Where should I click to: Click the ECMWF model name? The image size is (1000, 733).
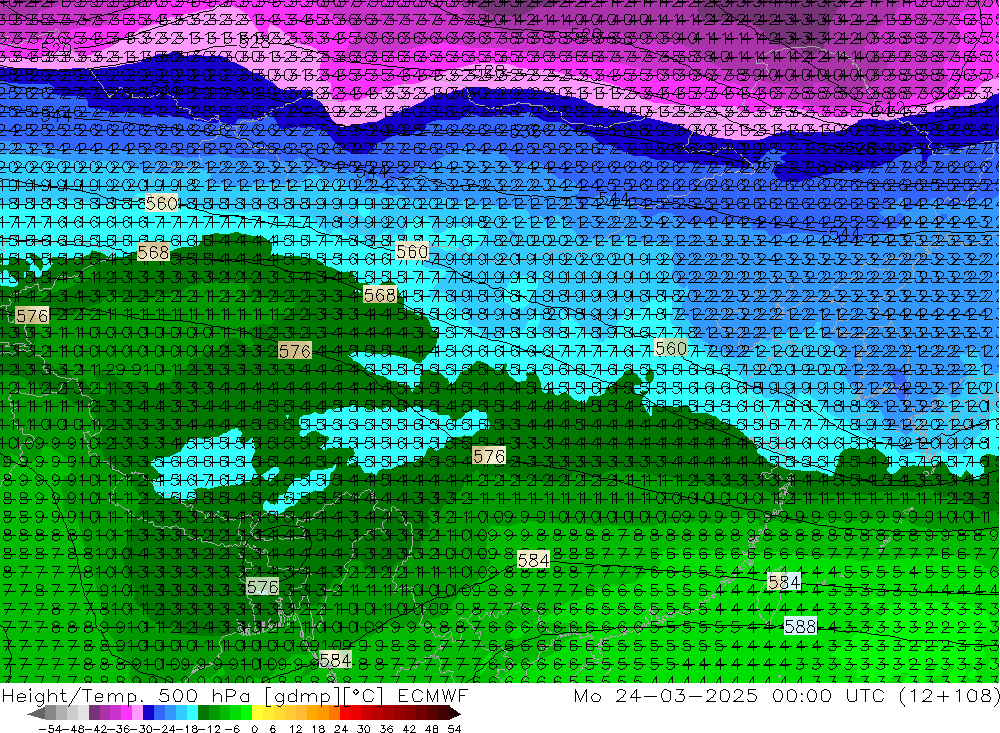point(433,696)
